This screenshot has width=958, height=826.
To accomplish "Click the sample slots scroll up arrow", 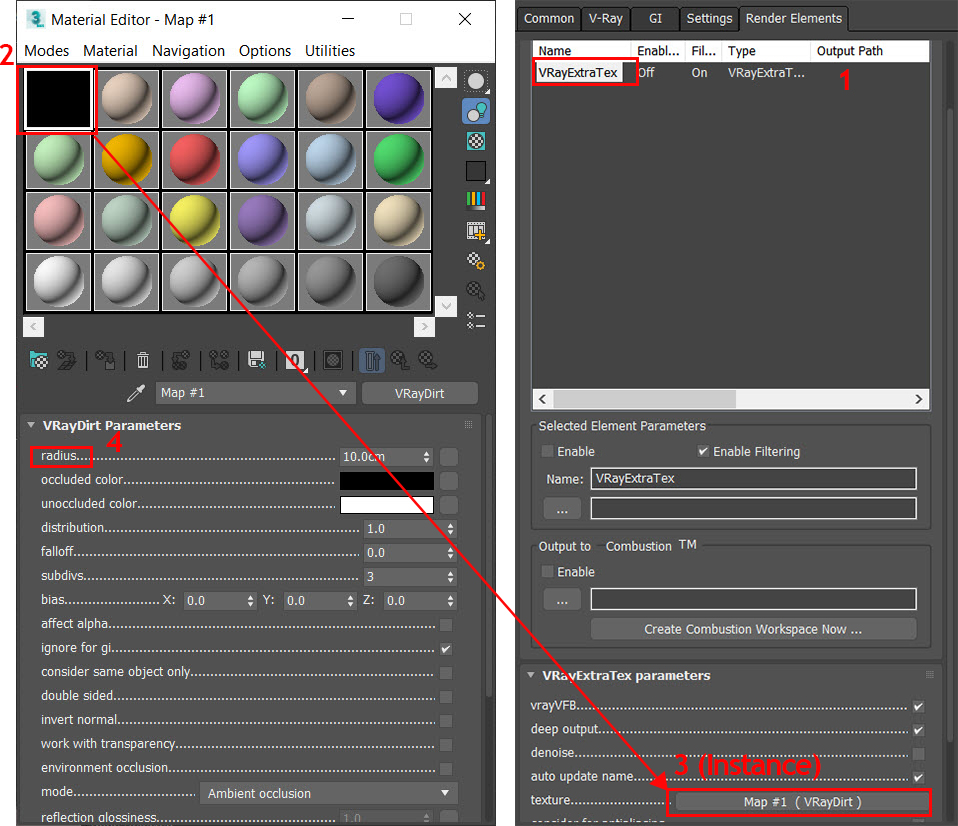I will 447,78.
